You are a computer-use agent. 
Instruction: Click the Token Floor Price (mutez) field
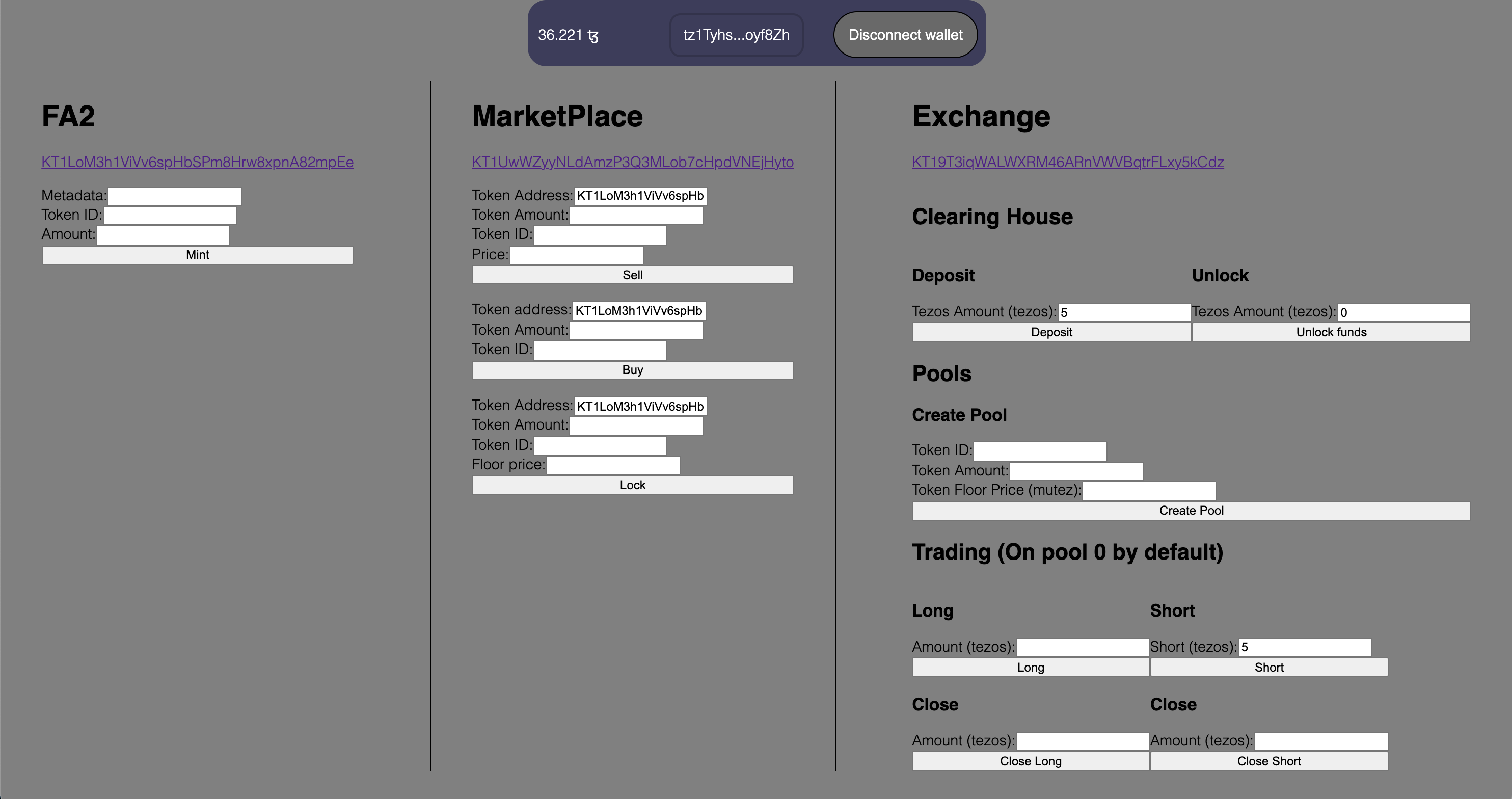[x=1148, y=491]
